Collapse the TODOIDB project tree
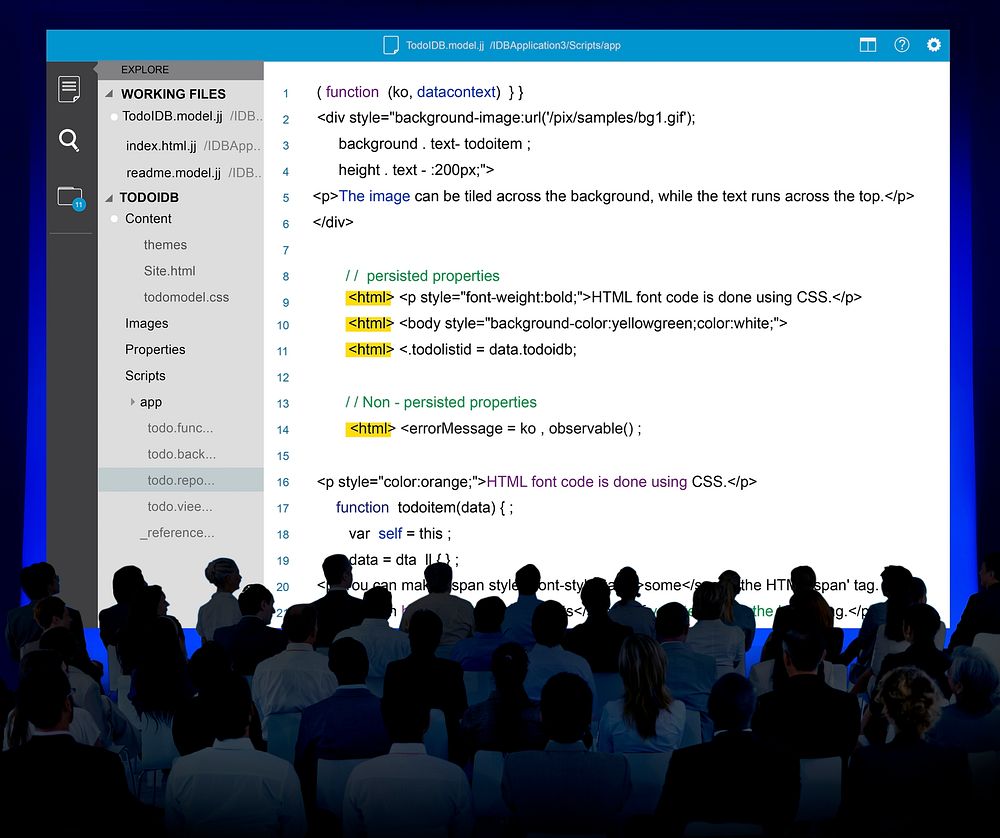 coord(109,198)
